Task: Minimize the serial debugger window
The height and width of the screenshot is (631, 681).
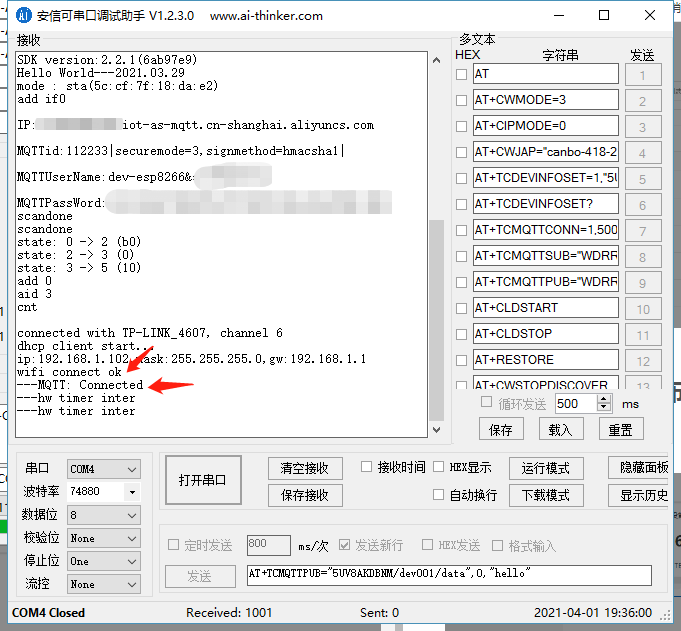Action: click(559, 16)
